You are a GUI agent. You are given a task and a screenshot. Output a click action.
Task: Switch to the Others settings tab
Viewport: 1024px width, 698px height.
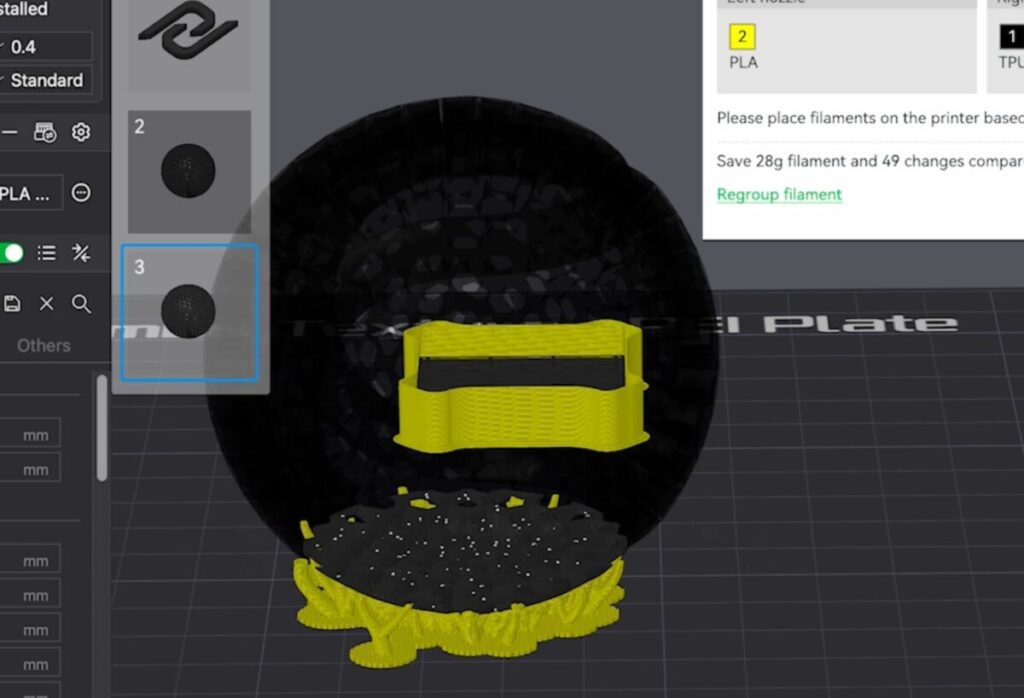click(x=44, y=345)
